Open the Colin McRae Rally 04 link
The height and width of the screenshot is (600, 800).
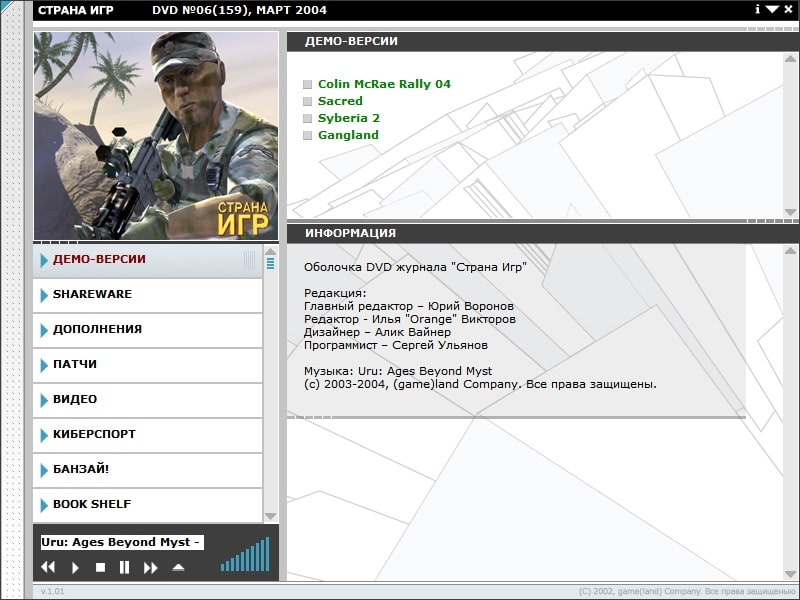[384, 84]
